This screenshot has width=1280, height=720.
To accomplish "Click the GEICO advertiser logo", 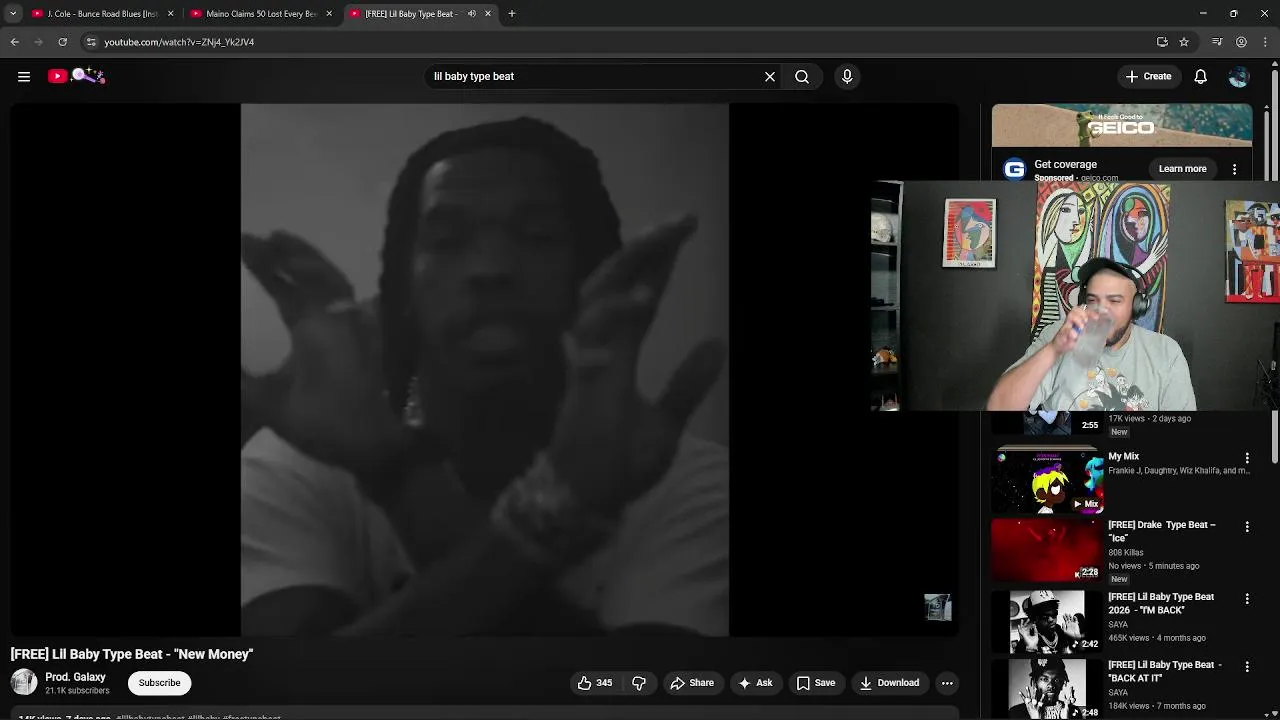I will [x=1014, y=169].
